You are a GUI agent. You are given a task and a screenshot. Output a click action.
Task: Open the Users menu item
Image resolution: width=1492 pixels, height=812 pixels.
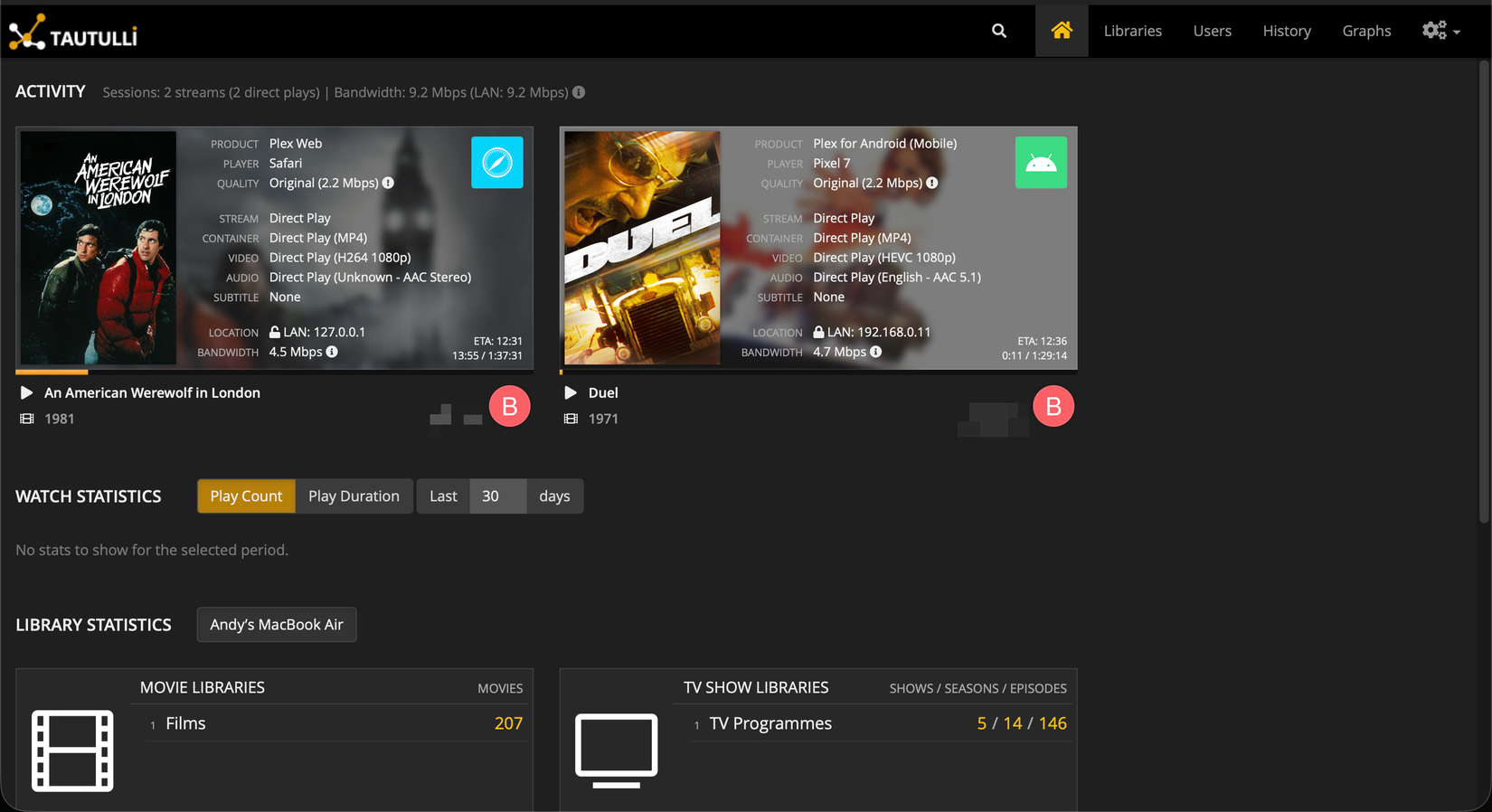pos(1212,31)
